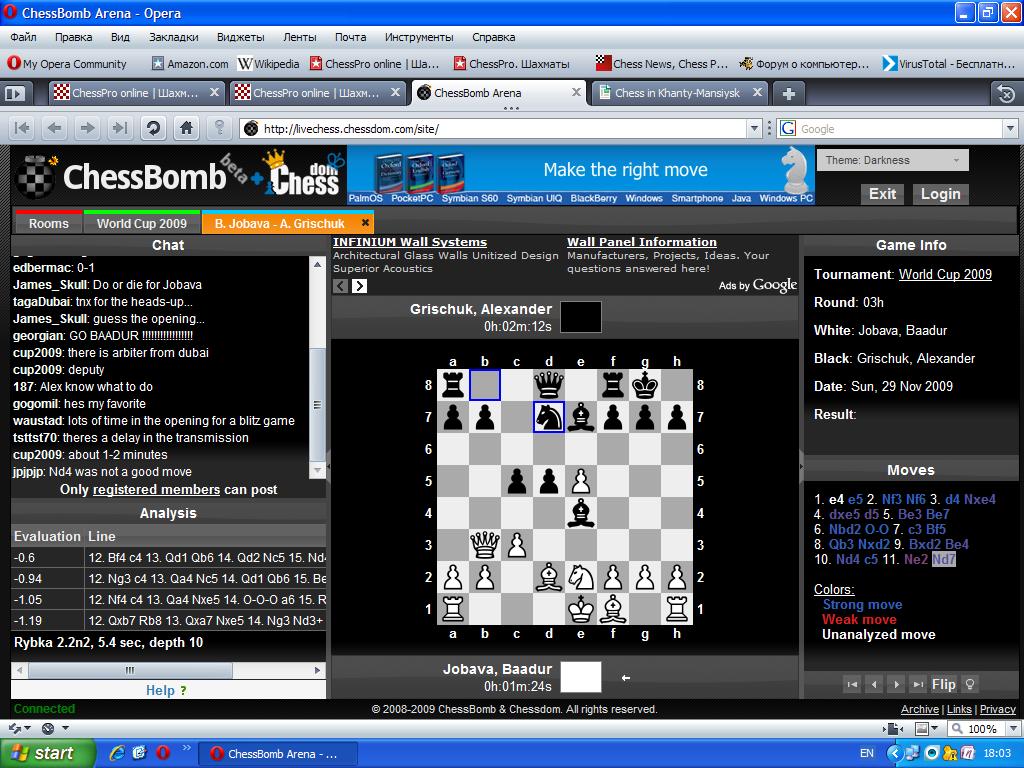Click the lightbulb hint icon
The width and height of the screenshot is (1024, 768).
click(x=969, y=684)
